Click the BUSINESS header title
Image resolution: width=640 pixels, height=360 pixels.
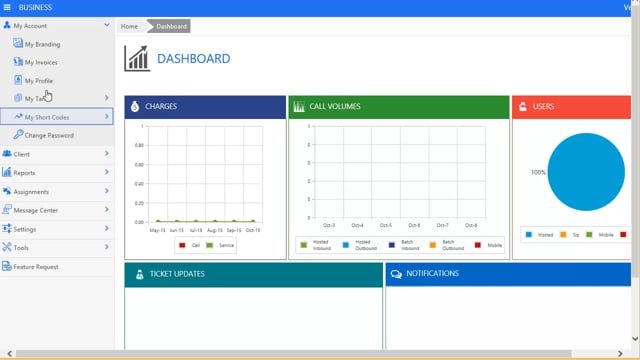(x=36, y=7)
